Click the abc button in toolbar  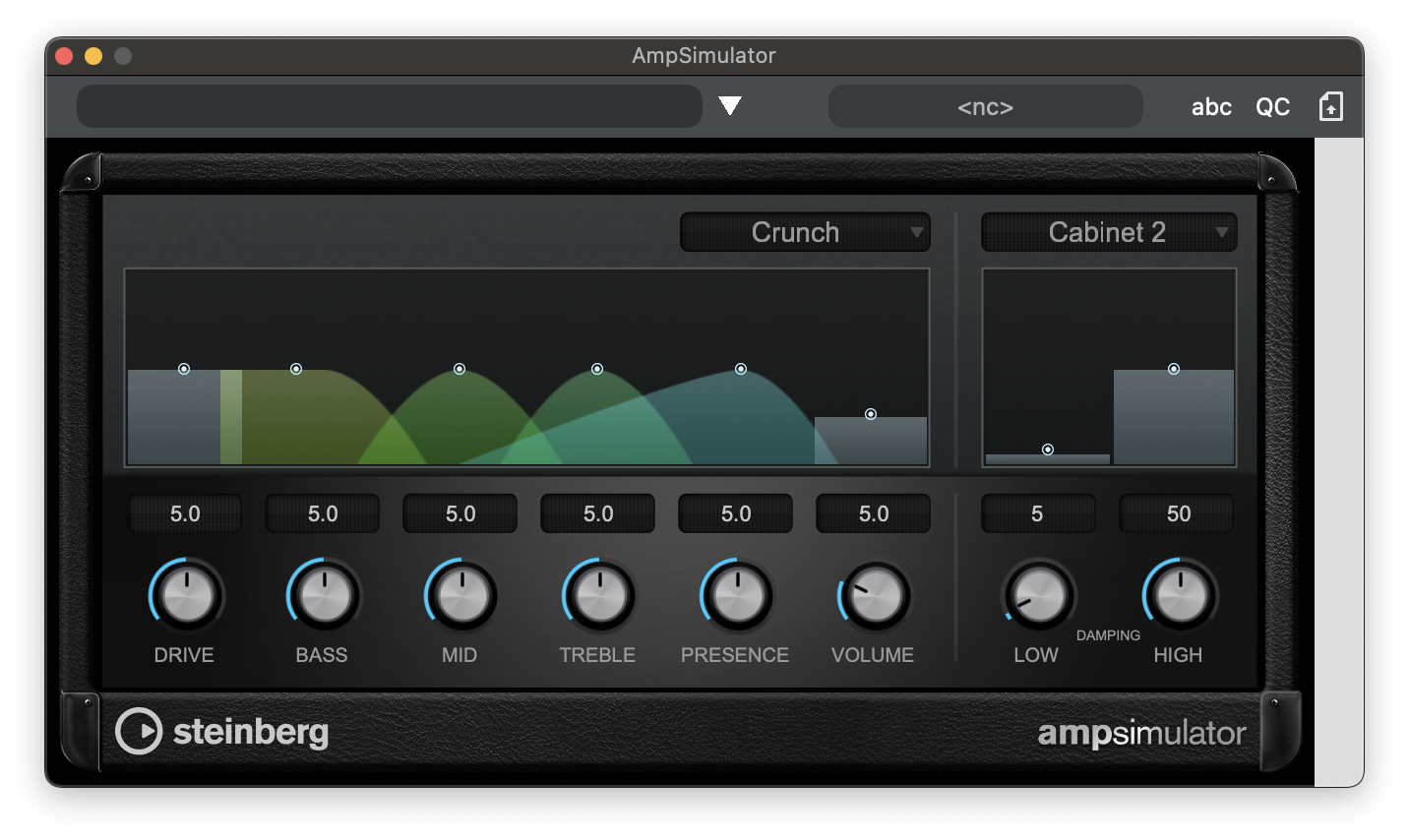coord(1211,107)
